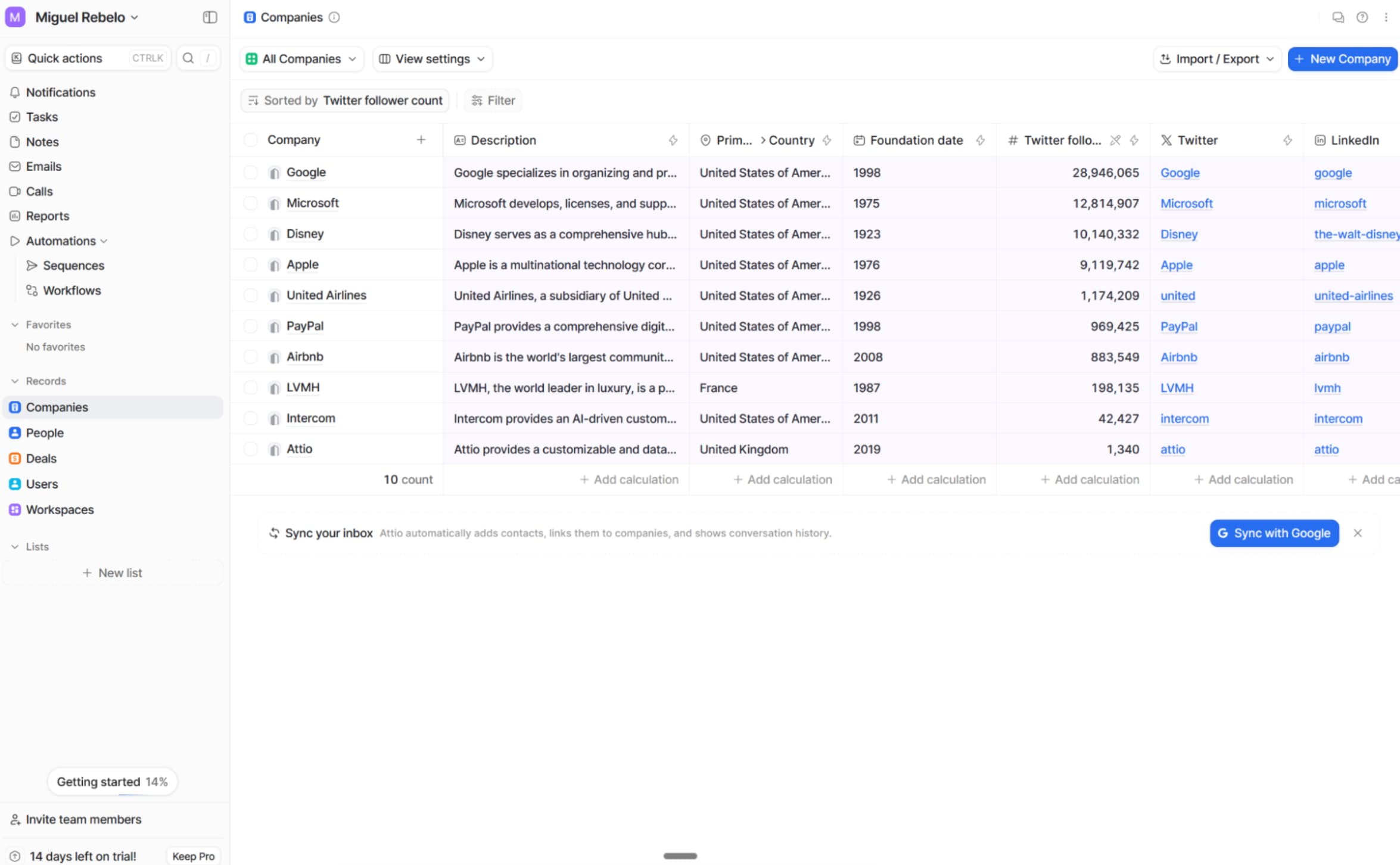Open Reports in the sidebar
The image size is (1400, 865).
[x=47, y=216]
